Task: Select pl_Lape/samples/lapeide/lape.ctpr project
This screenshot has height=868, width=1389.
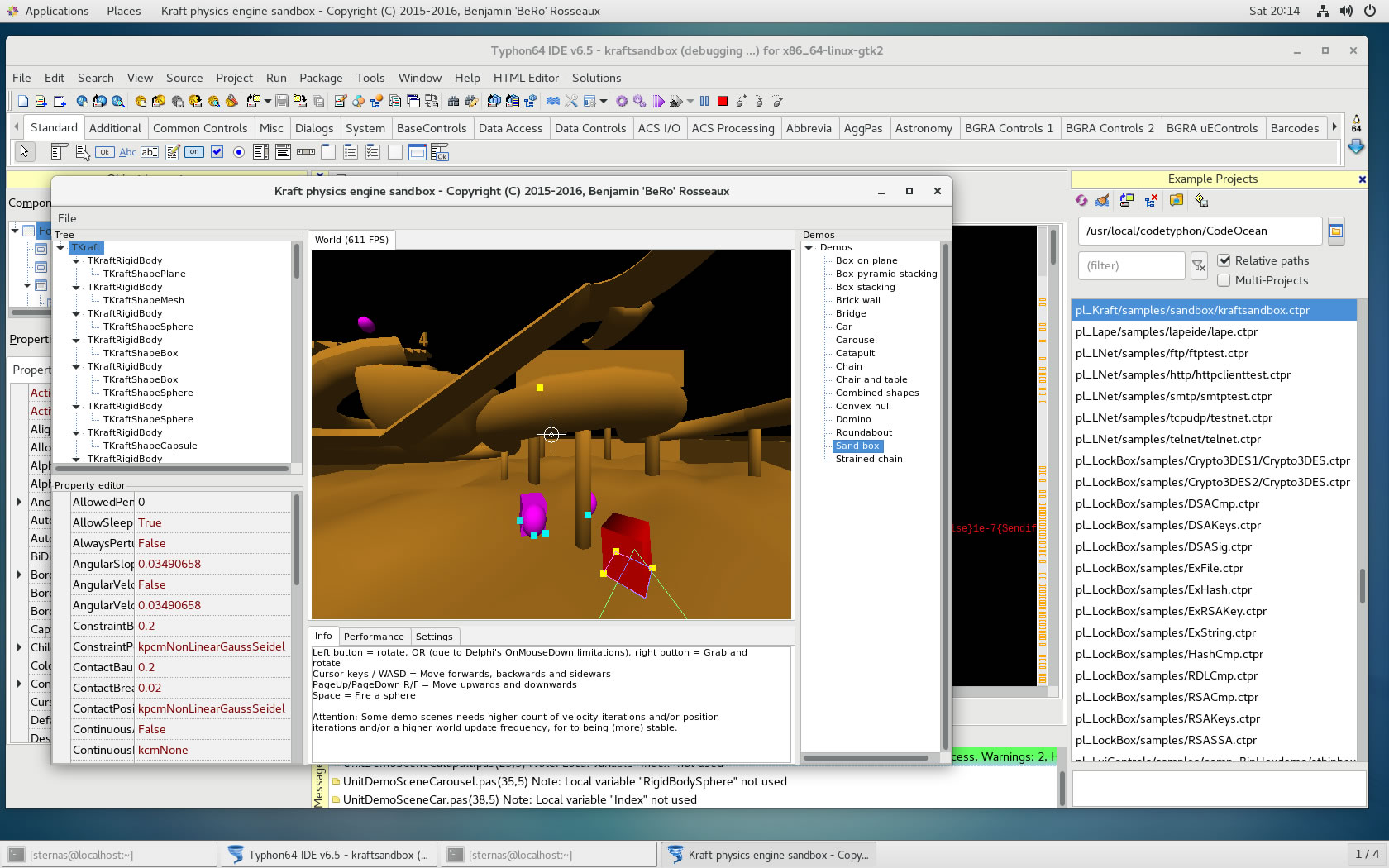Action: [1214, 331]
